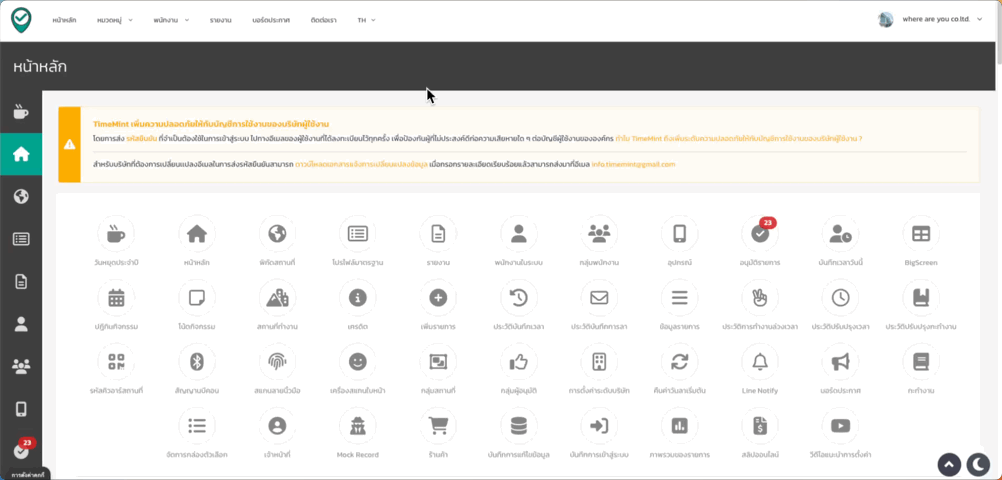Click บอร์ดประกาศ in the top navigation menu
This screenshot has height=480, width=1002.
coord(271,20)
